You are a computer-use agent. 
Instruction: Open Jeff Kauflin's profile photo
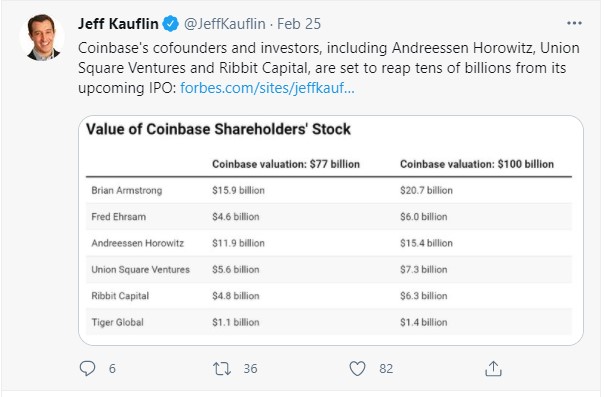[42, 37]
